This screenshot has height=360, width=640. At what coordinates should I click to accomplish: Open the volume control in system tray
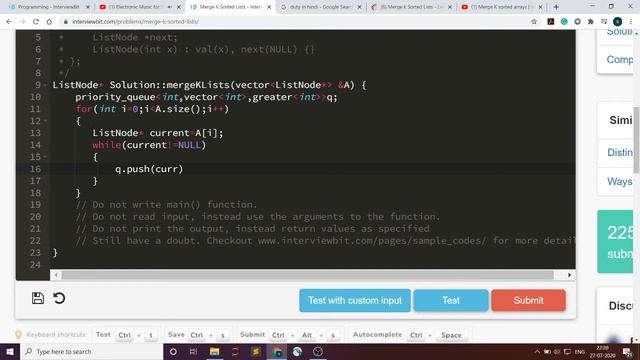(557, 351)
